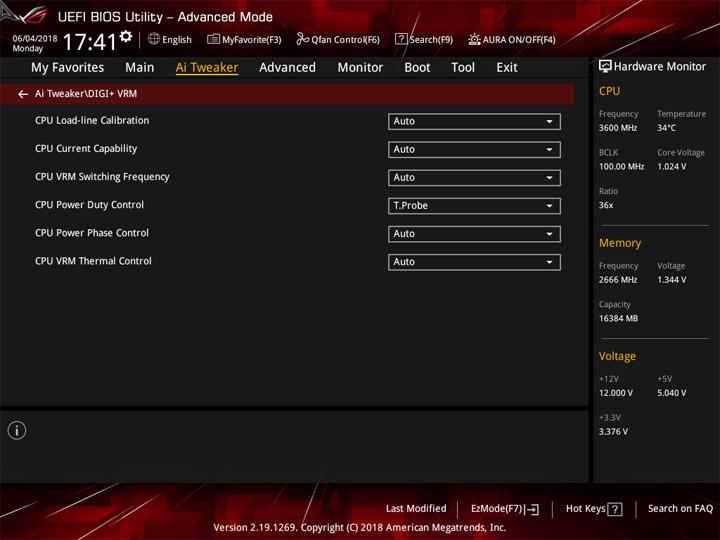720x540 pixels.
Task: Open the Advanced tab
Action: coord(287,68)
